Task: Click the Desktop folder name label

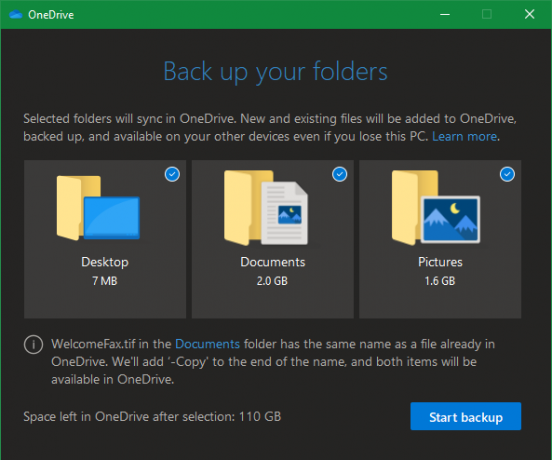Action: (105, 262)
